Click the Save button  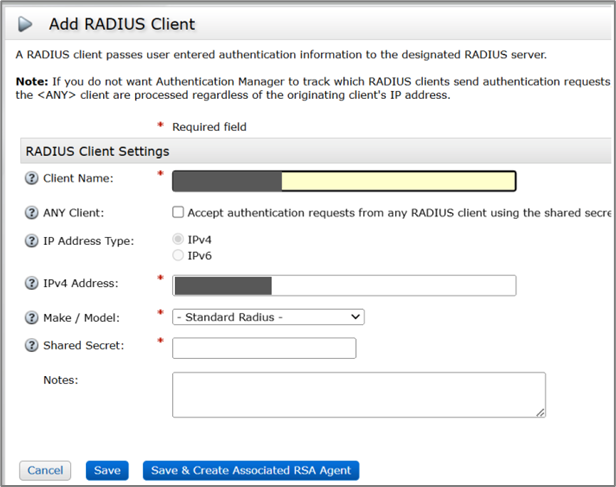[x=107, y=470]
